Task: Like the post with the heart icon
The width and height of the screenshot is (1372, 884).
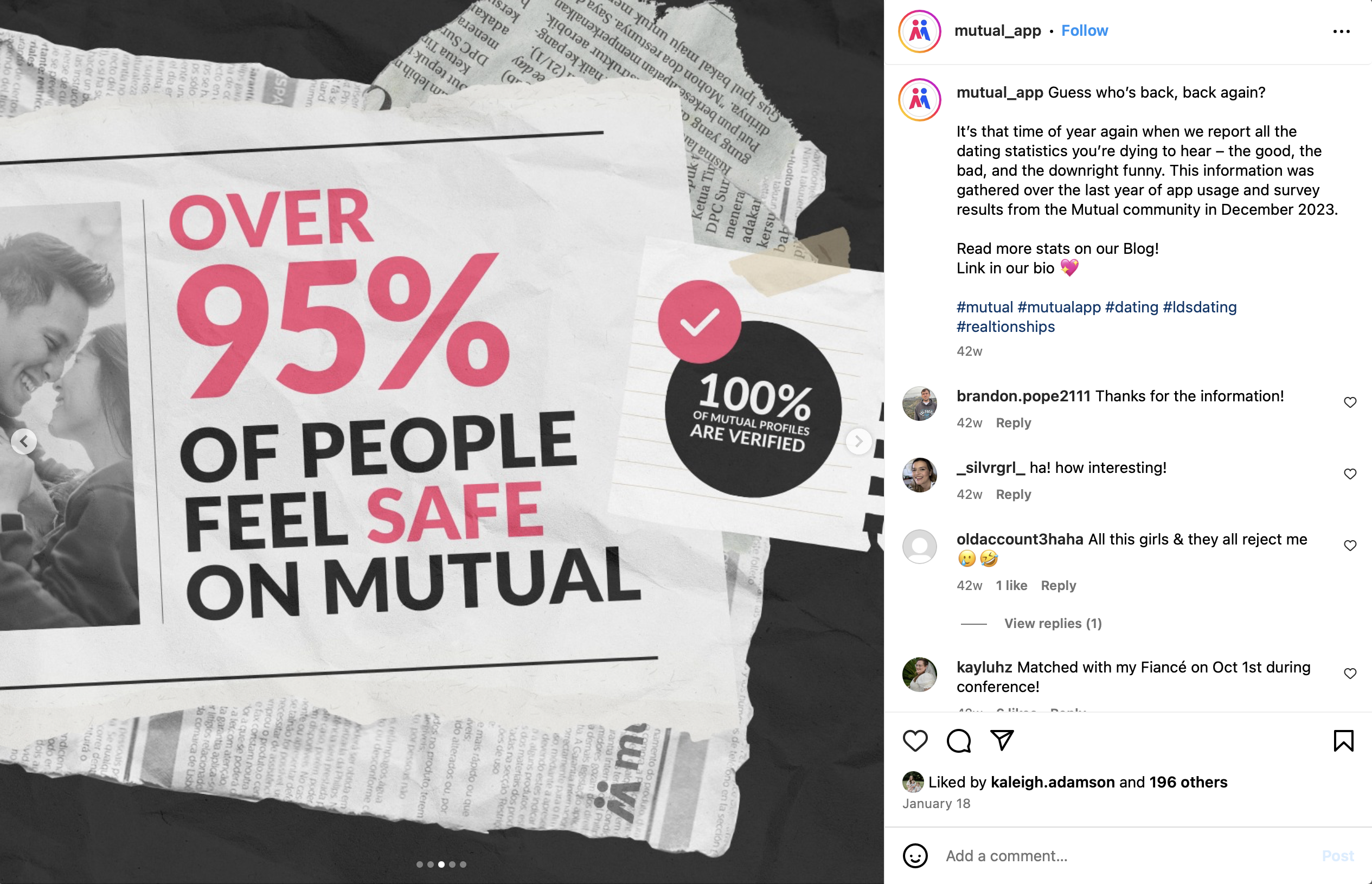Action: (x=915, y=740)
